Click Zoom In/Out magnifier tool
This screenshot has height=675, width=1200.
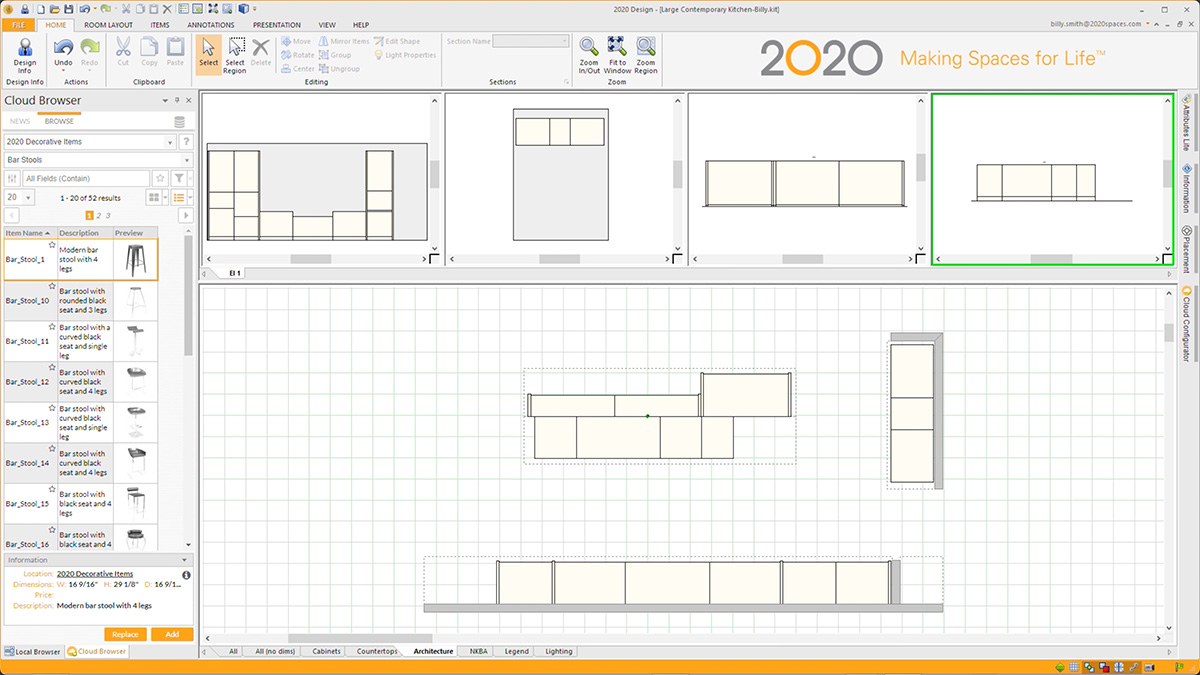tap(589, 55)
